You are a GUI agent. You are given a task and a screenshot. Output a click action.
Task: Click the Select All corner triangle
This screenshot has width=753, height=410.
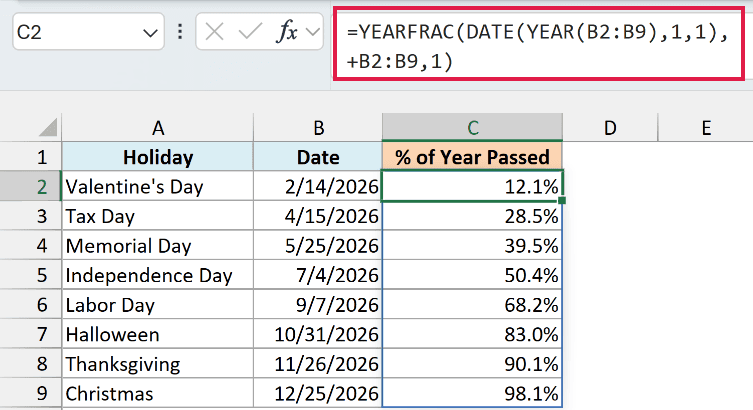pos(48,127)
